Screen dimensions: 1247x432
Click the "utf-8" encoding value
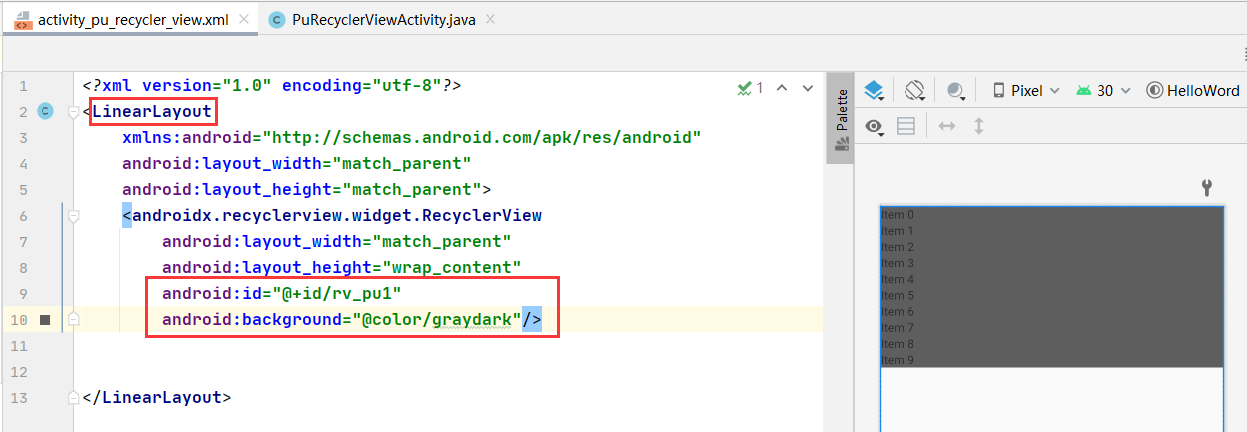tap(407, 86)
